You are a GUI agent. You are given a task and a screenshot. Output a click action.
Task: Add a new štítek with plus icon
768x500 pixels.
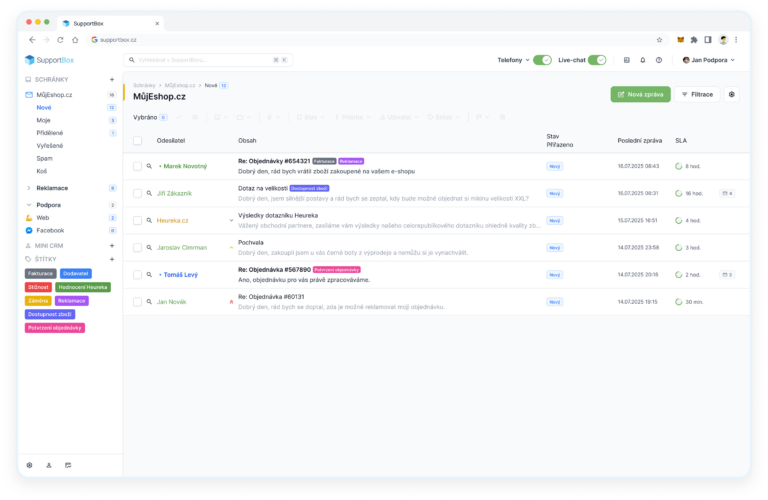click(112, 259)
